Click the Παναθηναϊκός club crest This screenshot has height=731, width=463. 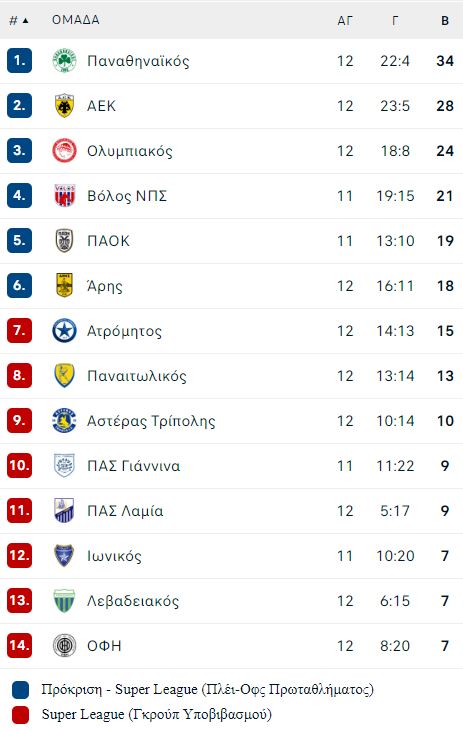pyautogui.click(x=64, y=61)
